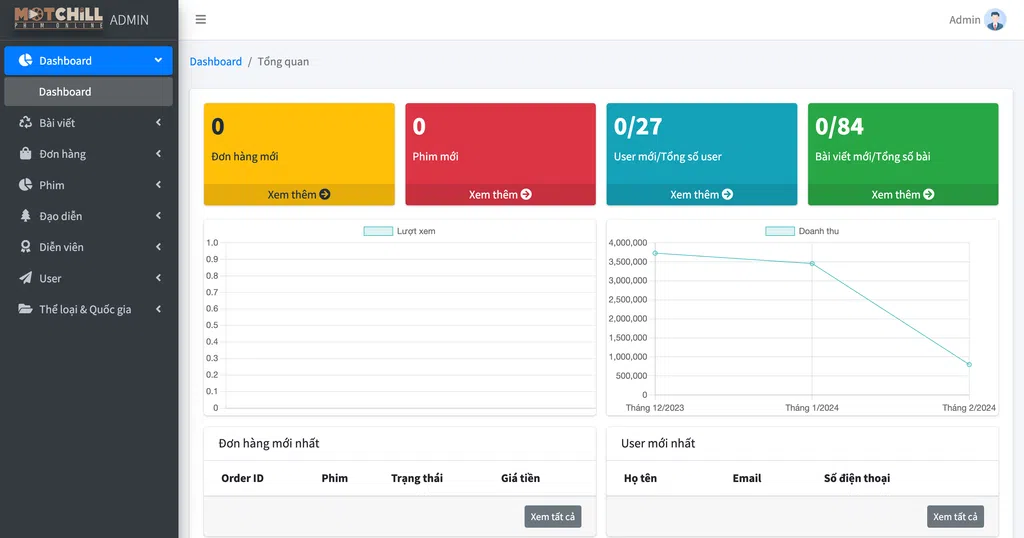
Task: Click the Dashboard breadcrumb link
Action: coord(216,61)
